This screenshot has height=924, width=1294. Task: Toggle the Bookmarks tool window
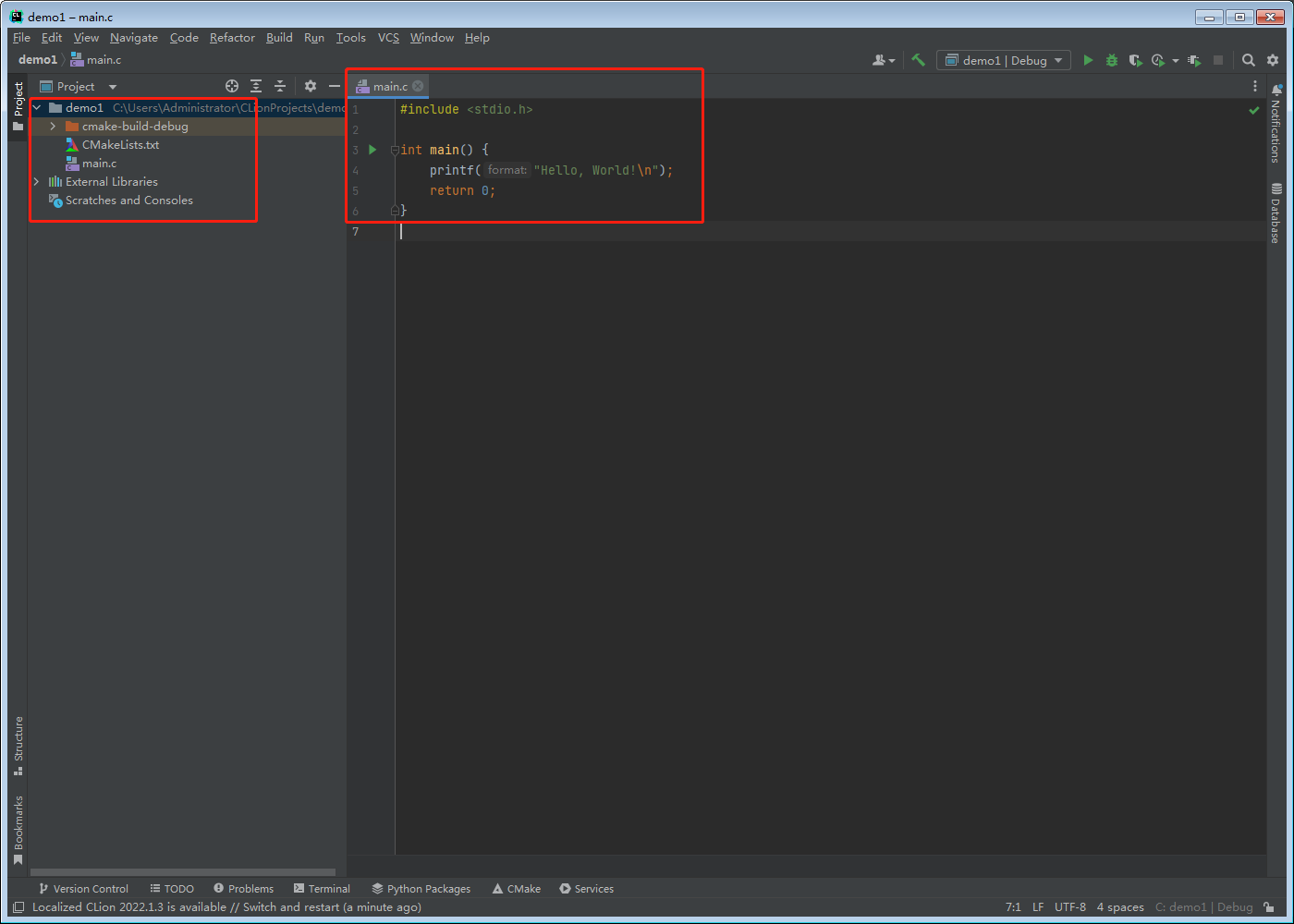(18, 830)
